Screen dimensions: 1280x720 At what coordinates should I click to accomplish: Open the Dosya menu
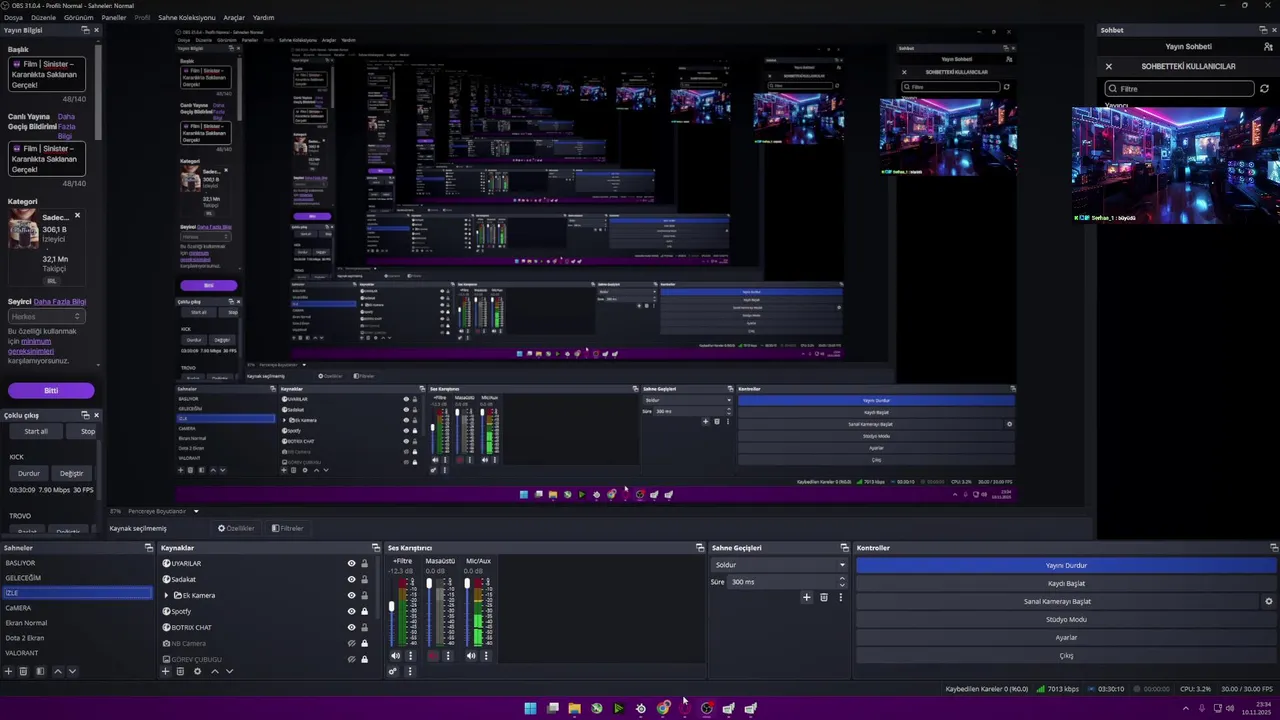pos(13,17)
